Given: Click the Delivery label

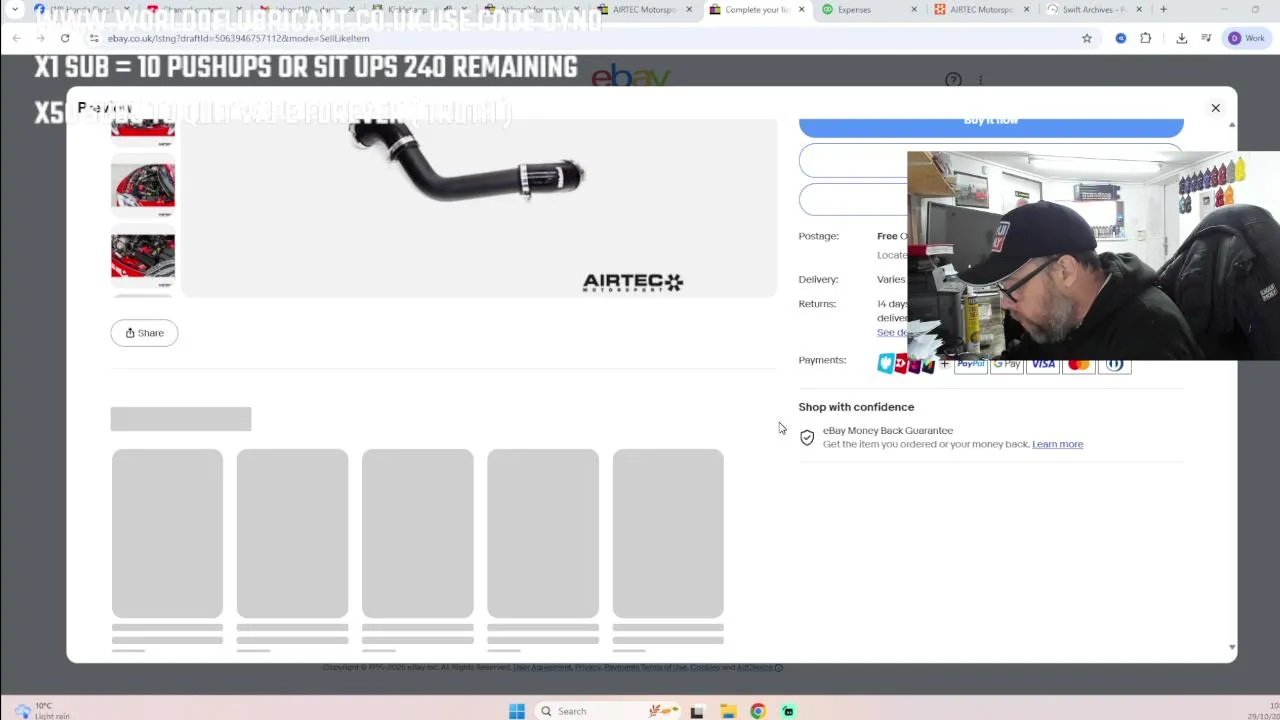Looking at the screenshot, I should click(x=818, y=280).
